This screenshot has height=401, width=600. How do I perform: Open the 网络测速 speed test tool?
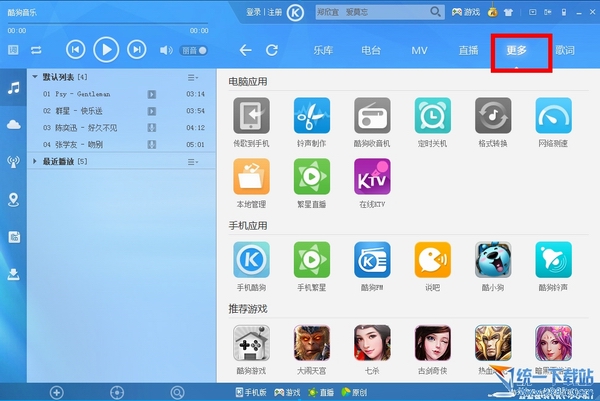[554, 116]
